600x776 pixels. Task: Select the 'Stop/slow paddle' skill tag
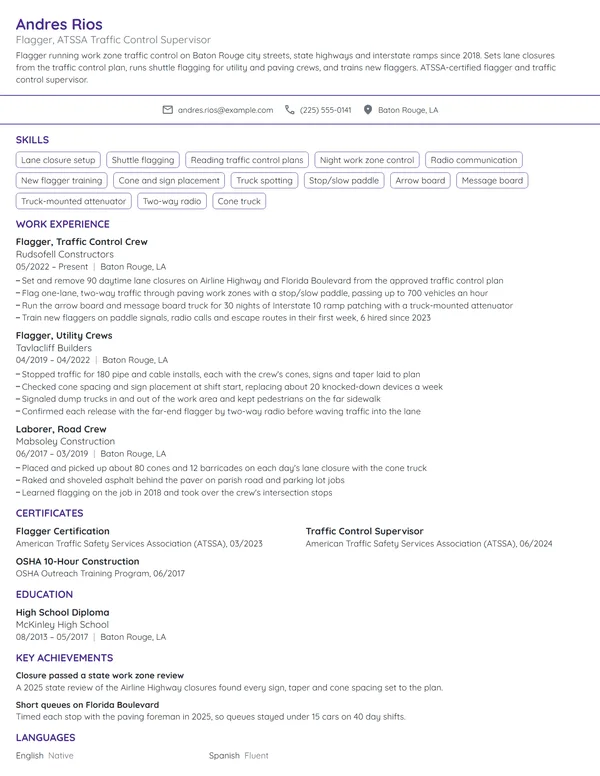point(344,181)
